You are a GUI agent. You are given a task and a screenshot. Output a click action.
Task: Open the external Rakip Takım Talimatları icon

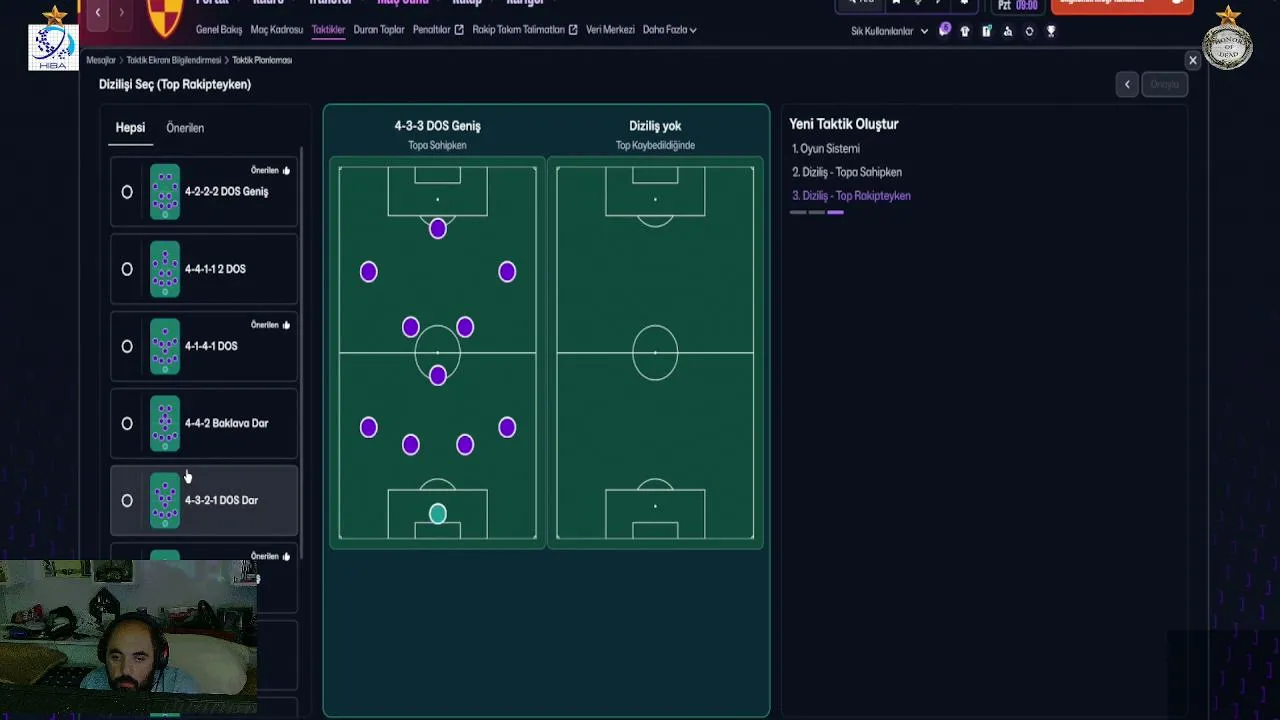573,30
